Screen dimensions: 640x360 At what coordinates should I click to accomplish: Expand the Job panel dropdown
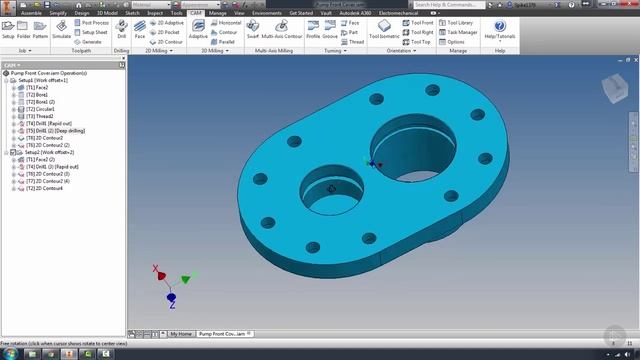[25, 51]
